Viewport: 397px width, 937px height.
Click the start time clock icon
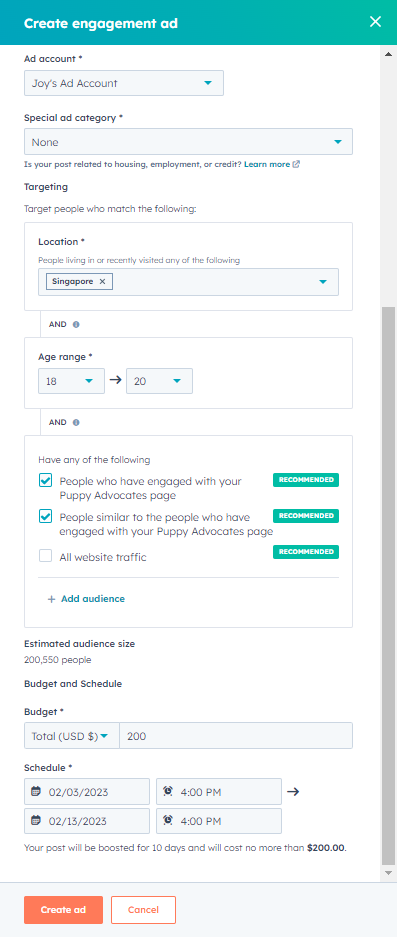(x=168, y=791)
